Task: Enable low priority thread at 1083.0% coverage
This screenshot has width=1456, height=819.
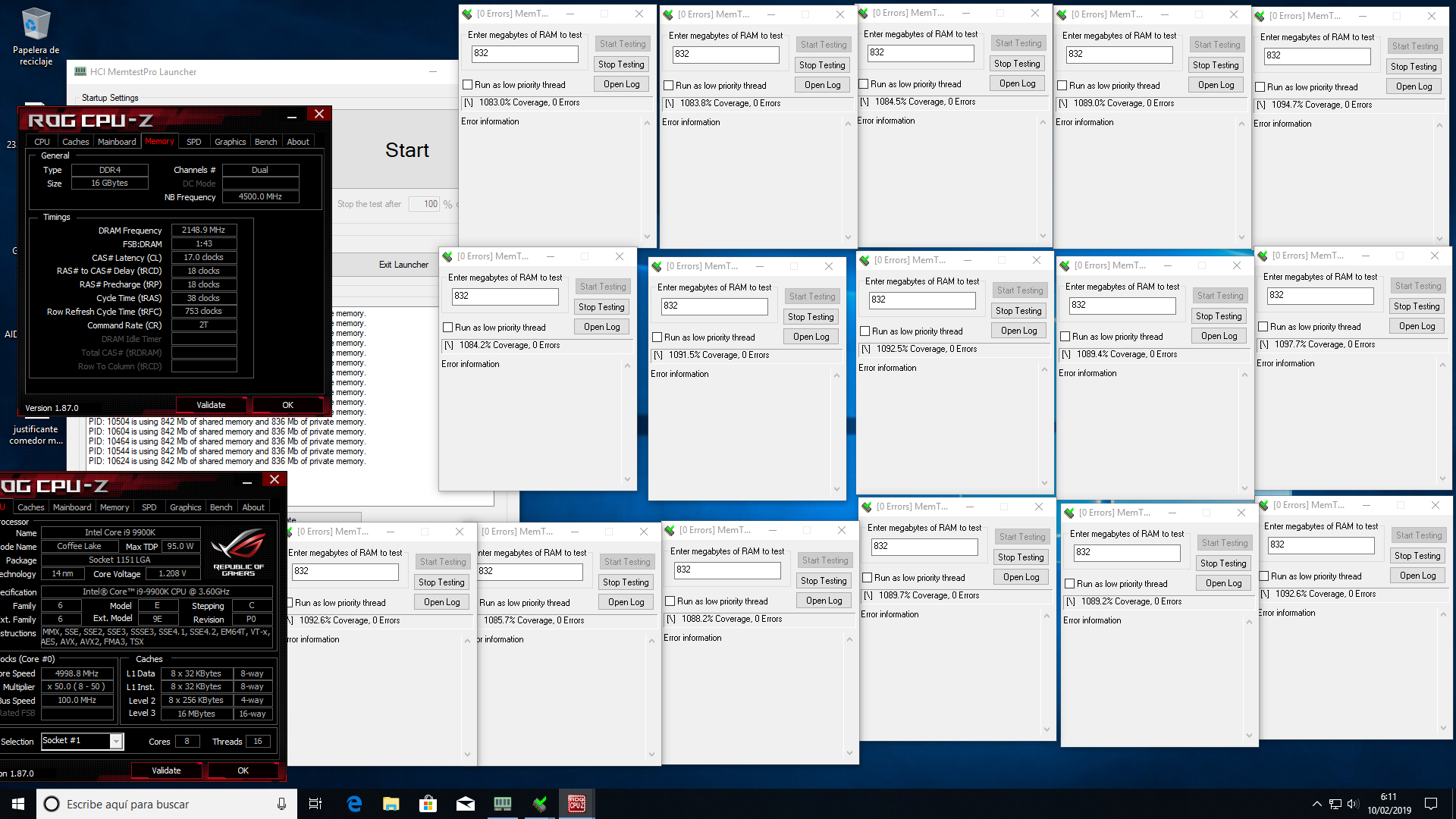Action: [468, 85]
